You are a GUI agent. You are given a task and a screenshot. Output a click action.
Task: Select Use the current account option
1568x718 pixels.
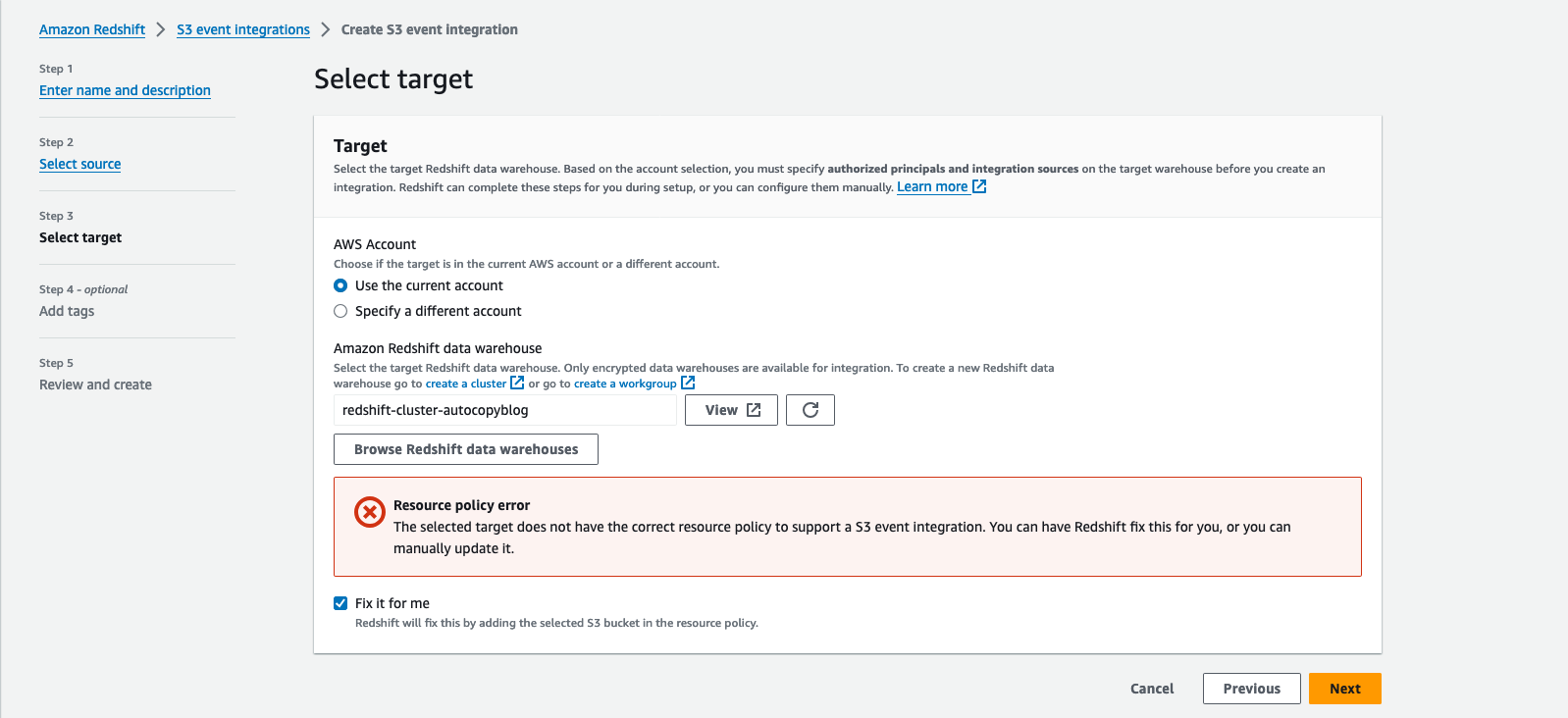point(340,285)
